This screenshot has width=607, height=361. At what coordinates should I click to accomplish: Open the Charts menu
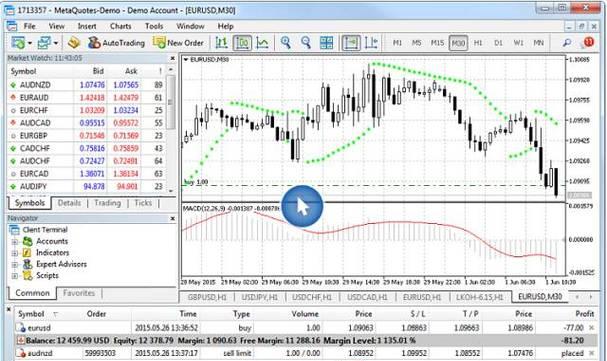click(120, 26)
